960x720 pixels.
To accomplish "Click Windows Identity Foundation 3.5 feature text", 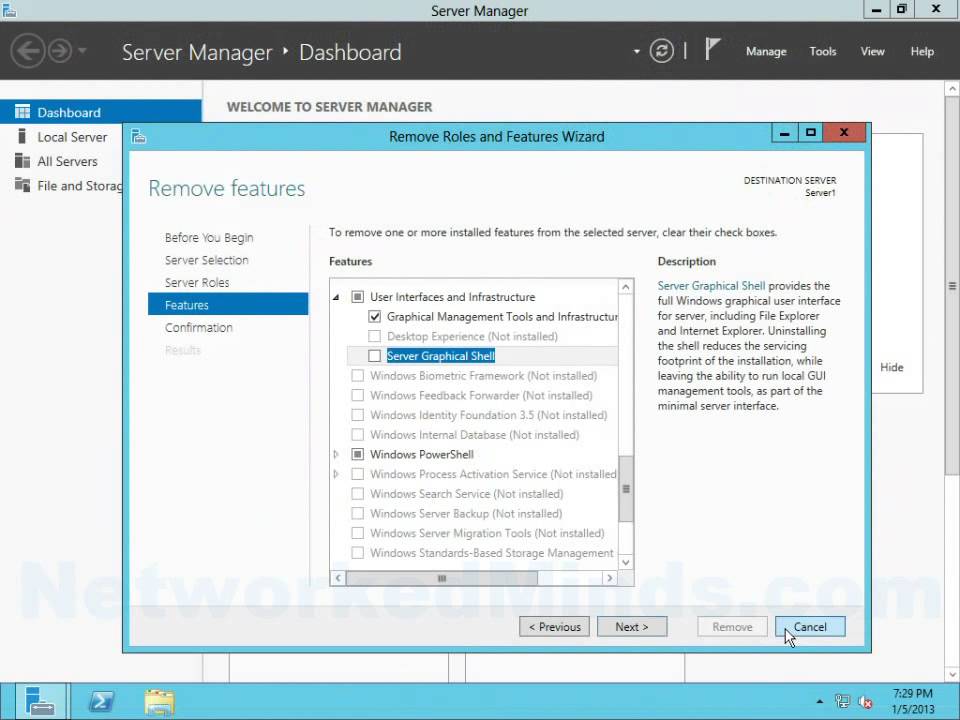I will pos(489,415).
